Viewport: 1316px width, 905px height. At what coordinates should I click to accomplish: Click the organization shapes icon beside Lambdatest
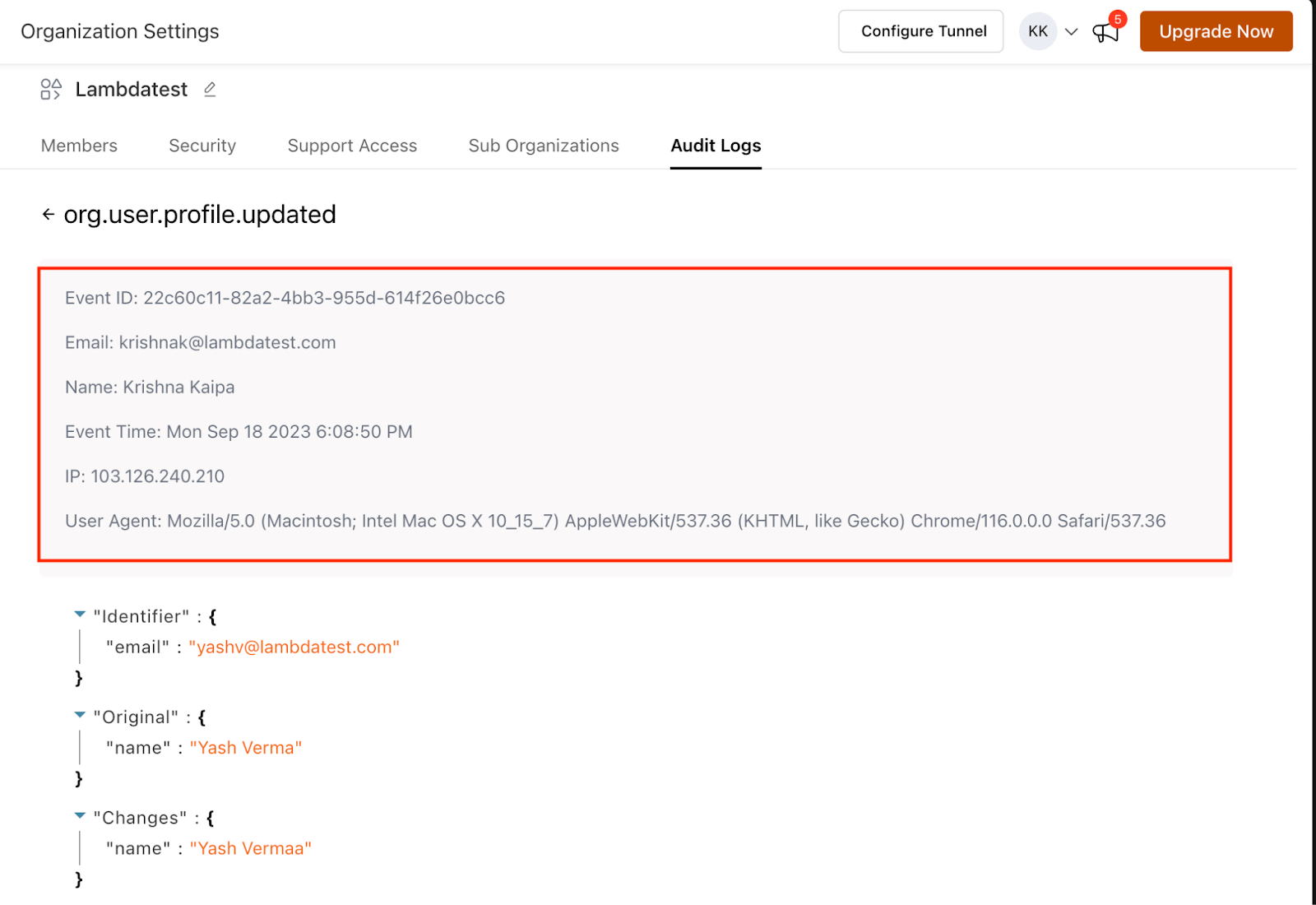tap(51, 89)
